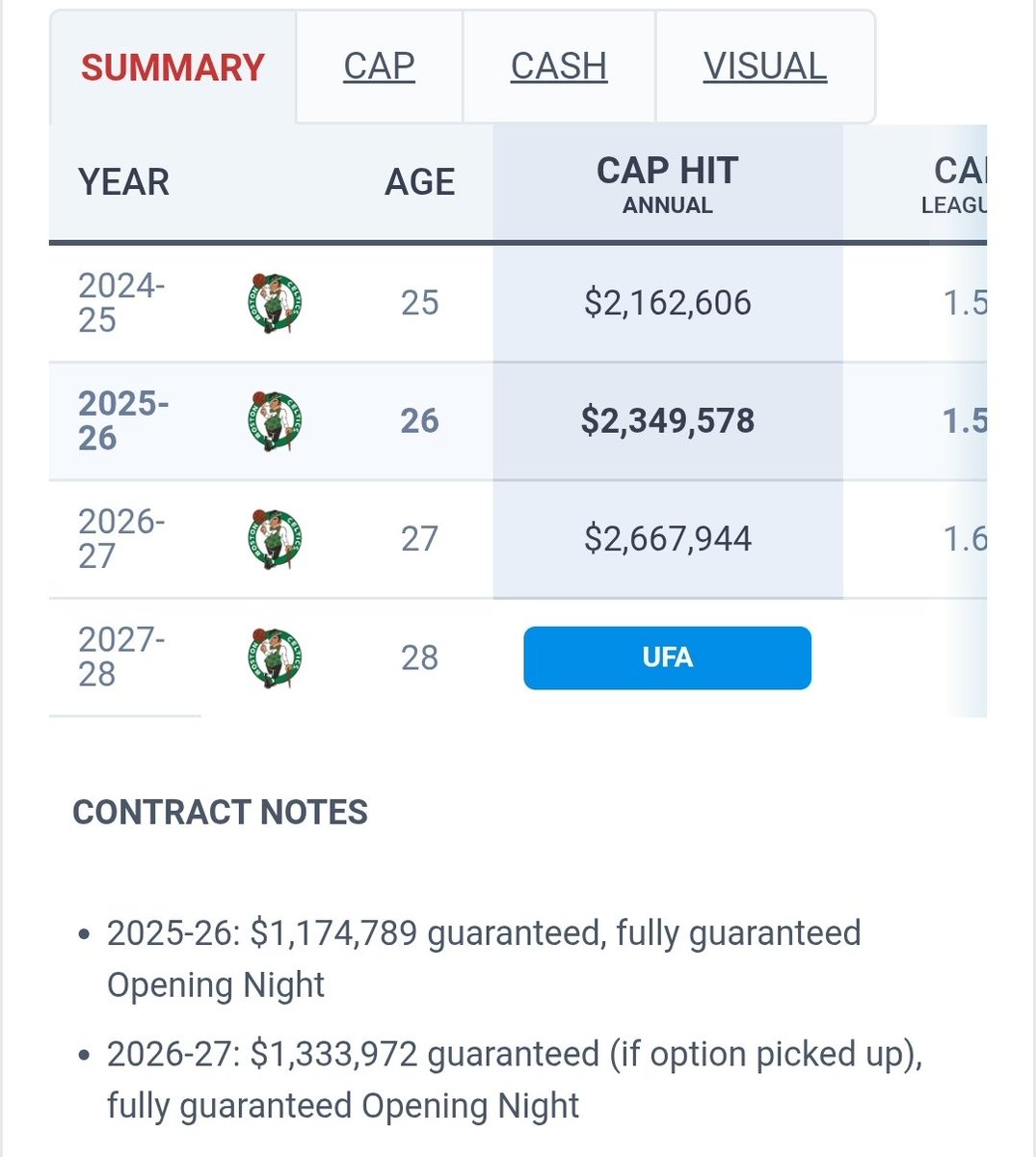Viewport: 1036px width, 1157px height.
Task: Select the bold $2,349,578 cap hit cell
Action: tap(667, 421)
